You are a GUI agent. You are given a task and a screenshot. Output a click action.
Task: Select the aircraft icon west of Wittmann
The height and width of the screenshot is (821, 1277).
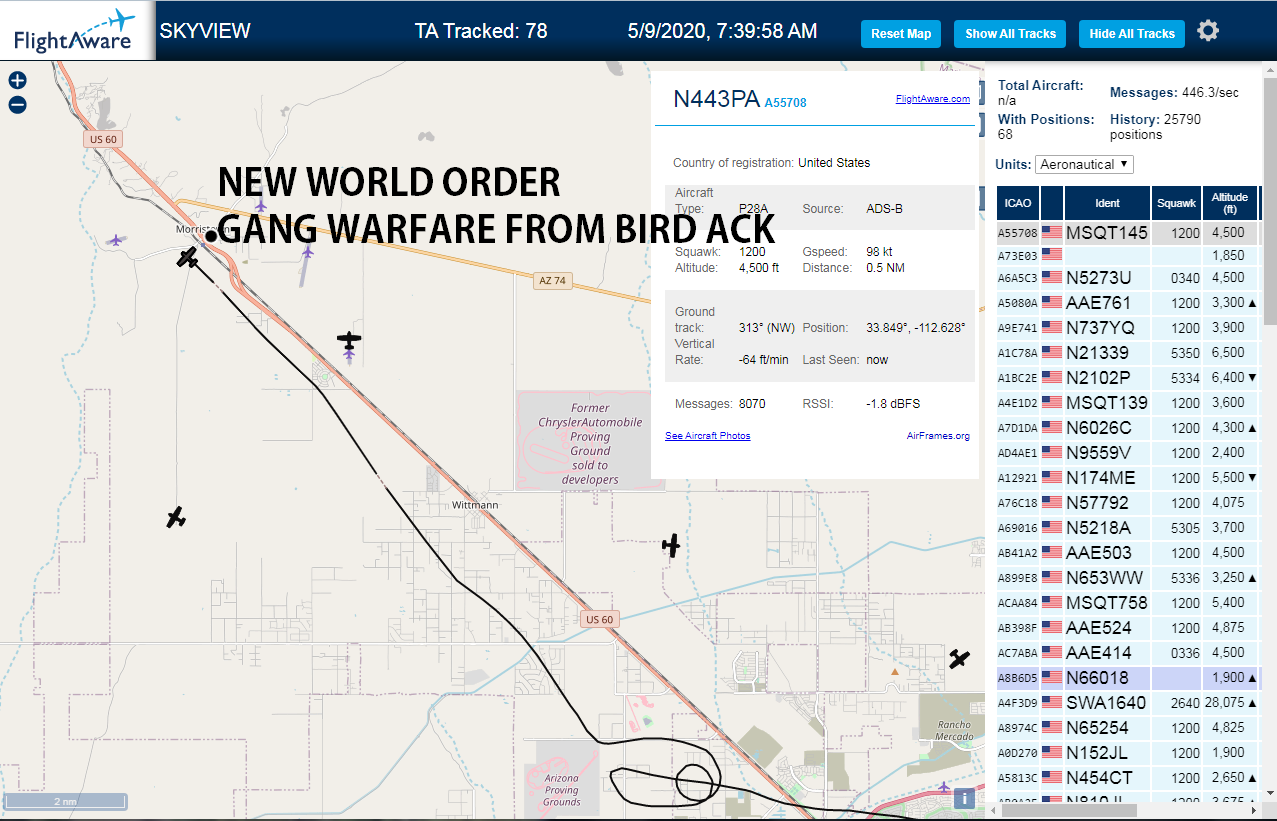pos(176,517)
